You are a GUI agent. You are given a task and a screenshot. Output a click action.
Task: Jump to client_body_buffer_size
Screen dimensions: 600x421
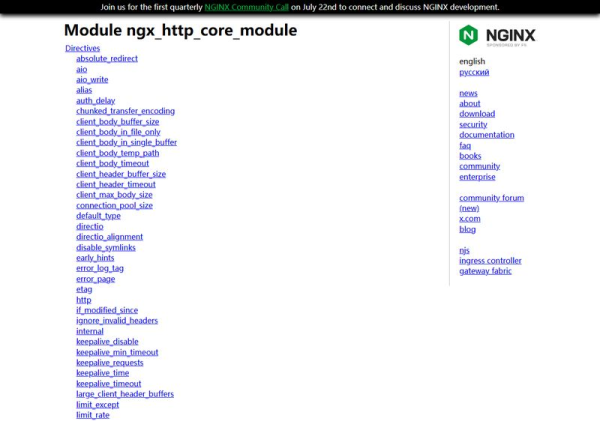tap(117, 122)
